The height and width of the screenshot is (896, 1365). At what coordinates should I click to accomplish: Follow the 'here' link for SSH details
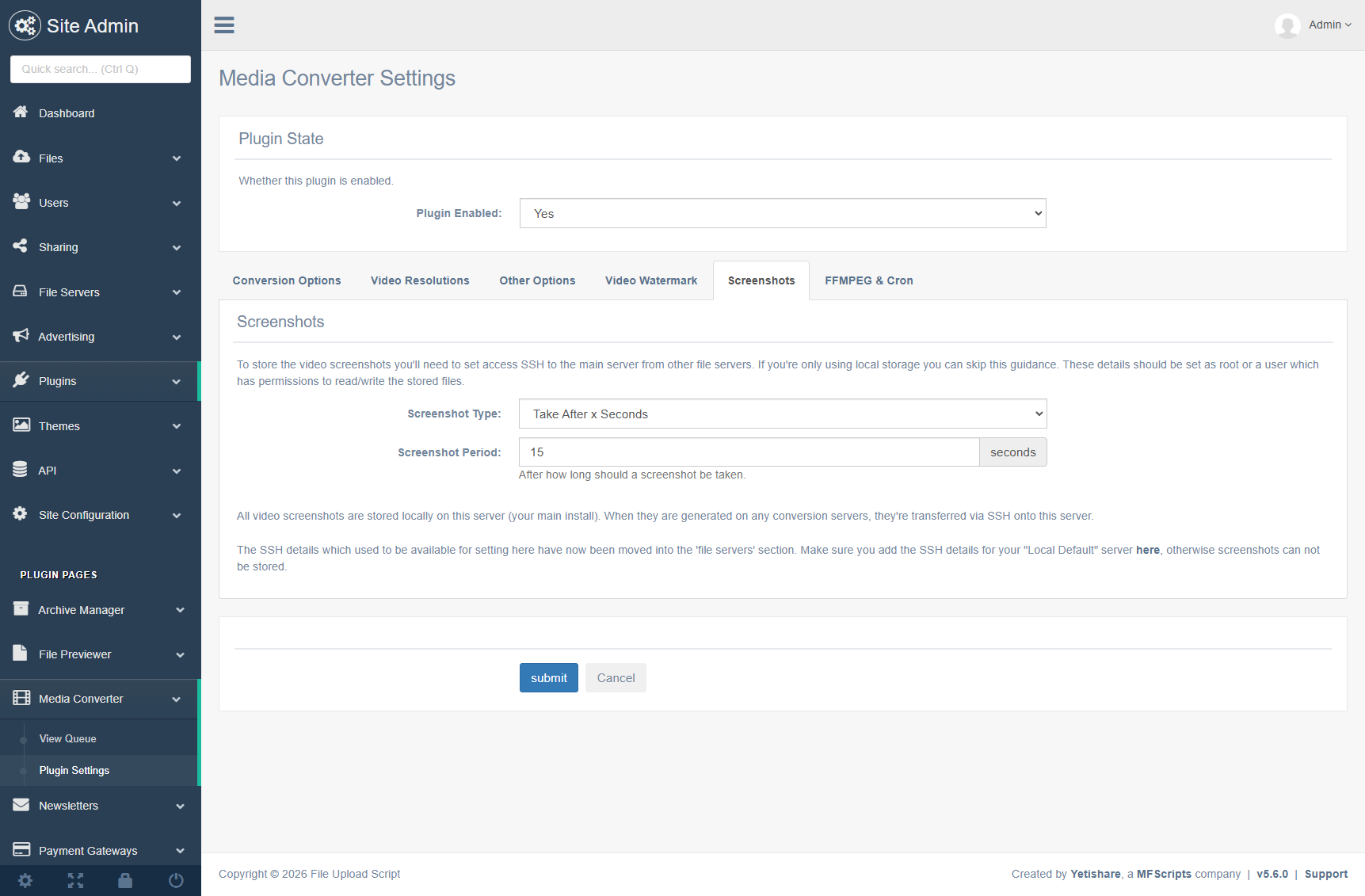pos(1147,550)
